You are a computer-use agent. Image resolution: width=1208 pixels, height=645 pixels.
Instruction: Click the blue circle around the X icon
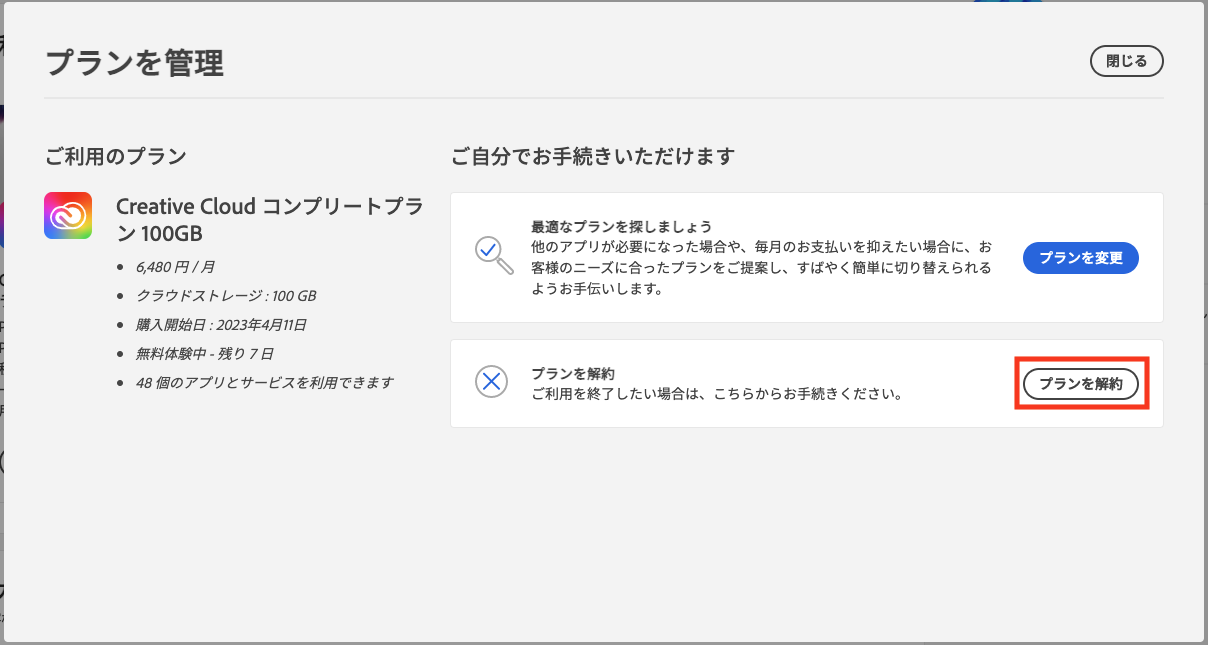pos(491,383)
